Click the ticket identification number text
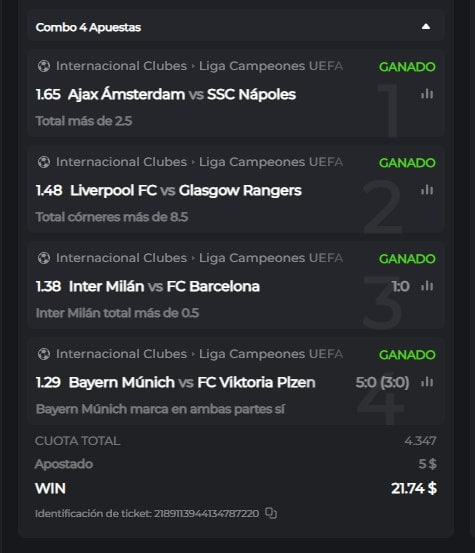475x553 pixels. [x=147, y=514]
